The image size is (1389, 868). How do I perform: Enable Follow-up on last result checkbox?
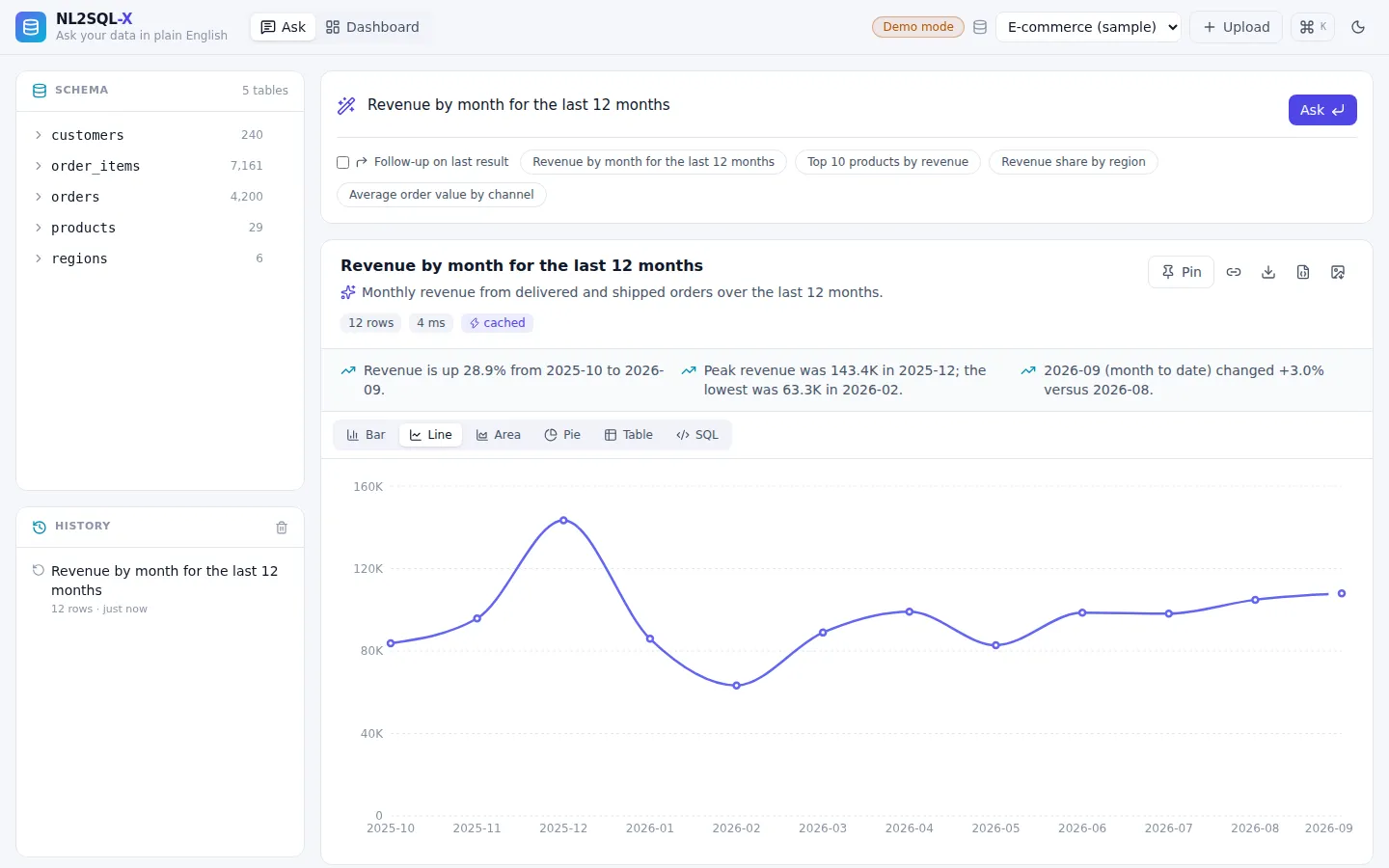pyautogui.click(x=342, y=162)
